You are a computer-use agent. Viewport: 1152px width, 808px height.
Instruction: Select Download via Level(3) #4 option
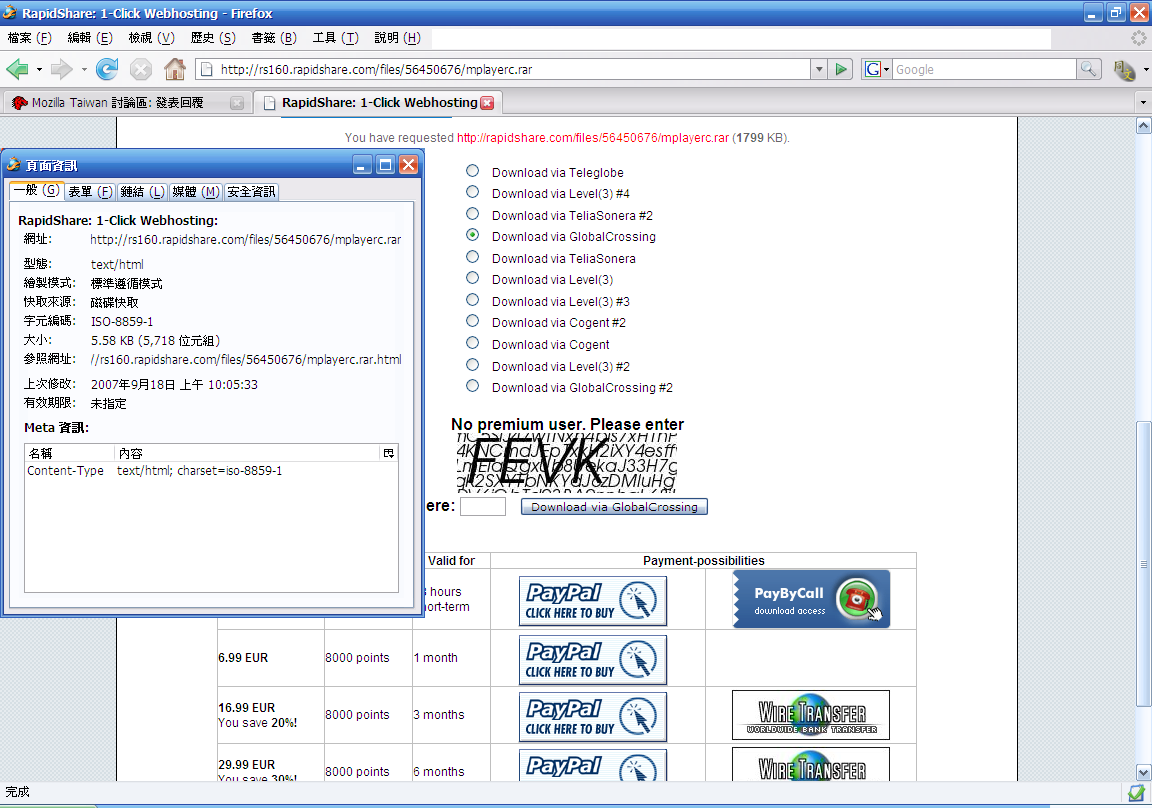pyautogui.click(x=472, y=192)
